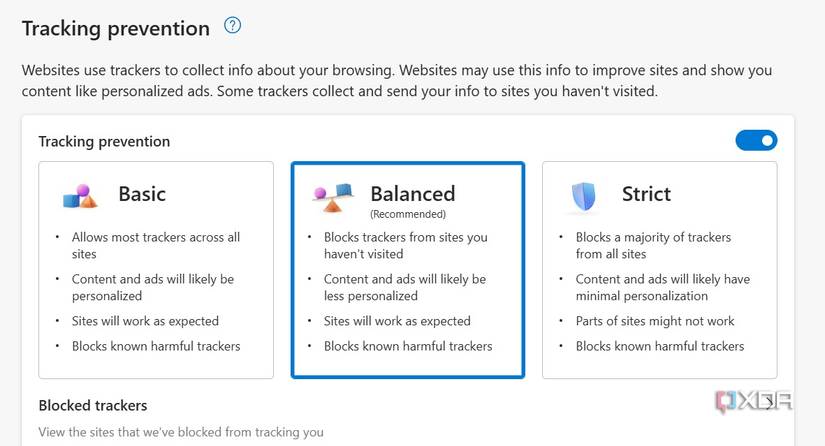Click the "Websites use trackers" description paragraph
The height and width of the screenshot is (446, 825).
tap(397, 81)
